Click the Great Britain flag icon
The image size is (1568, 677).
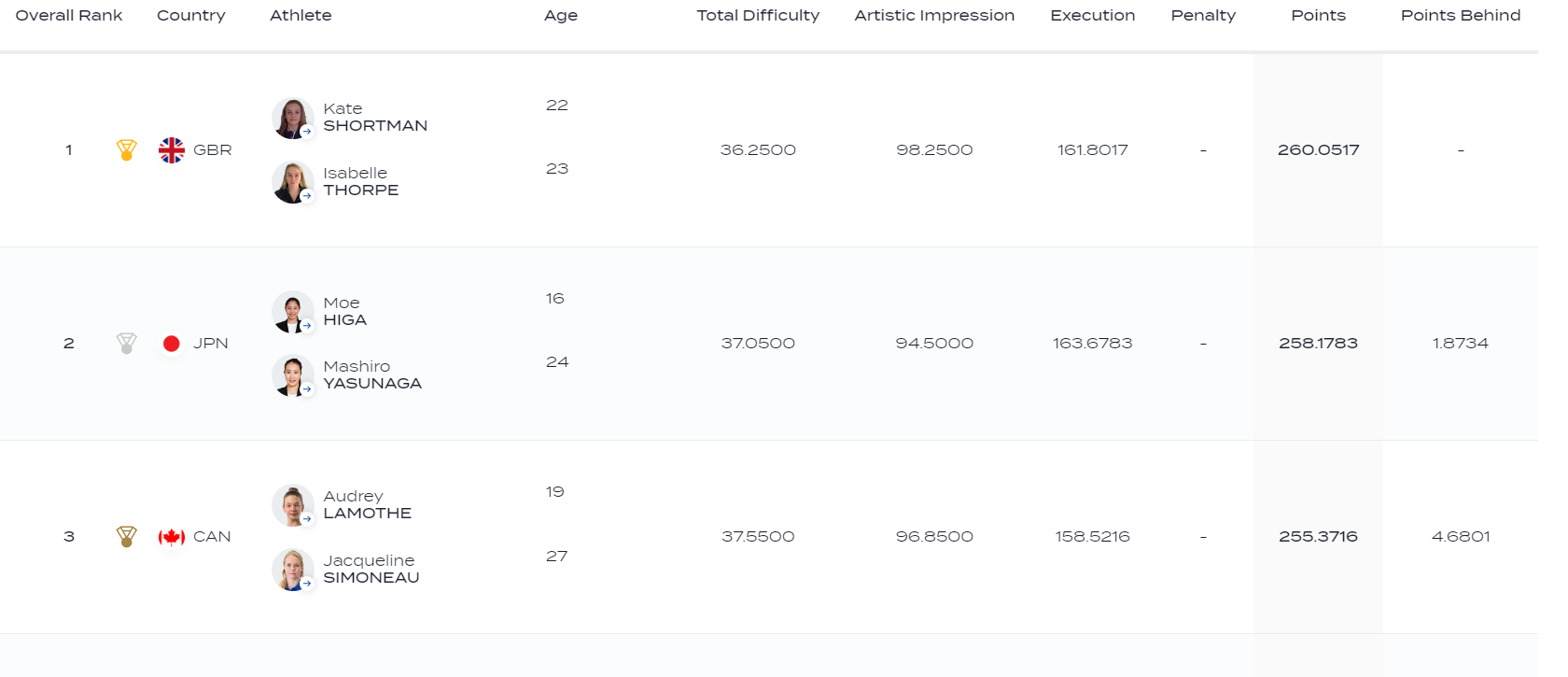click(x=172, y=149)
